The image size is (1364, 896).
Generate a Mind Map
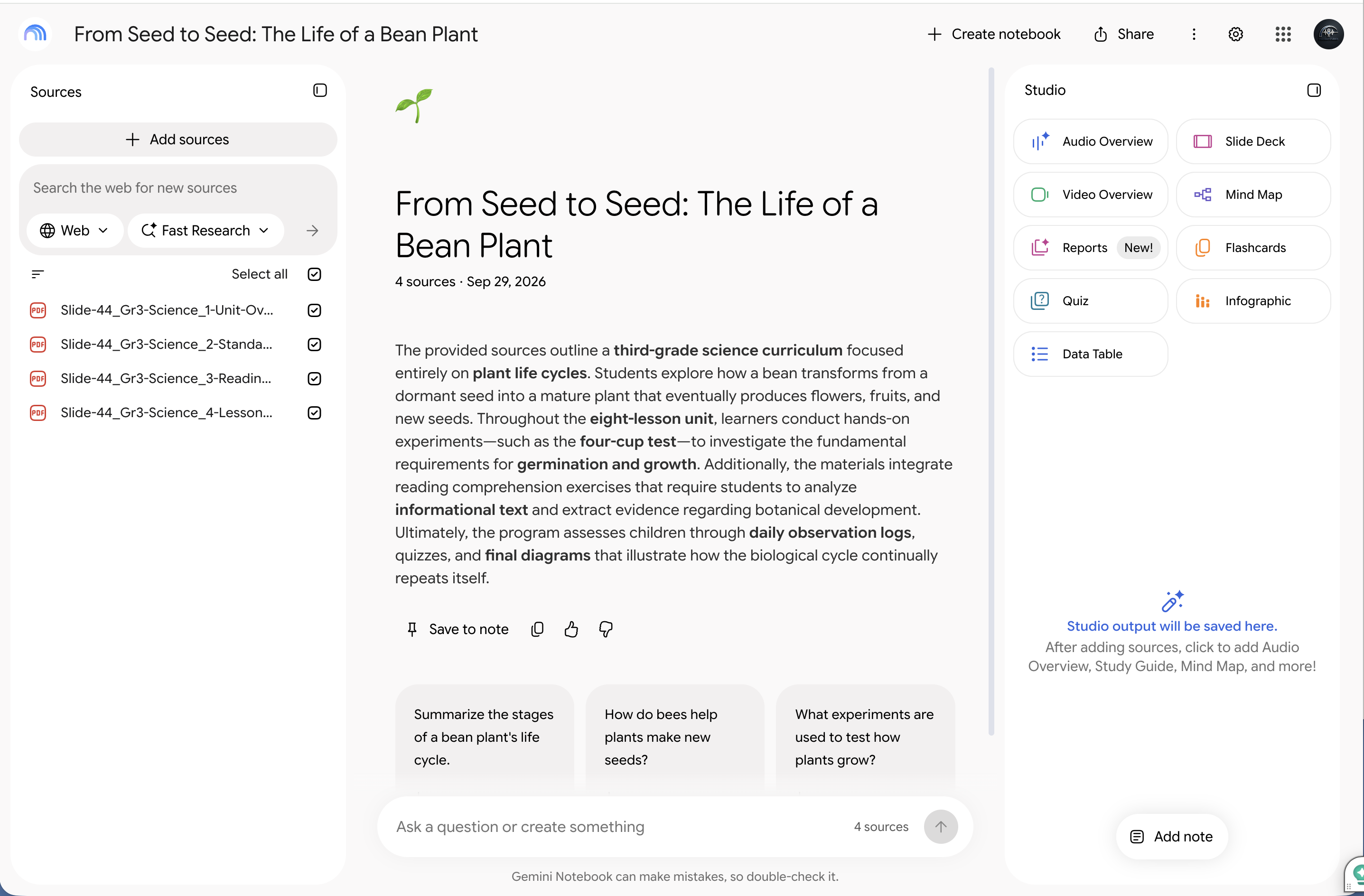click(1253, 194)
